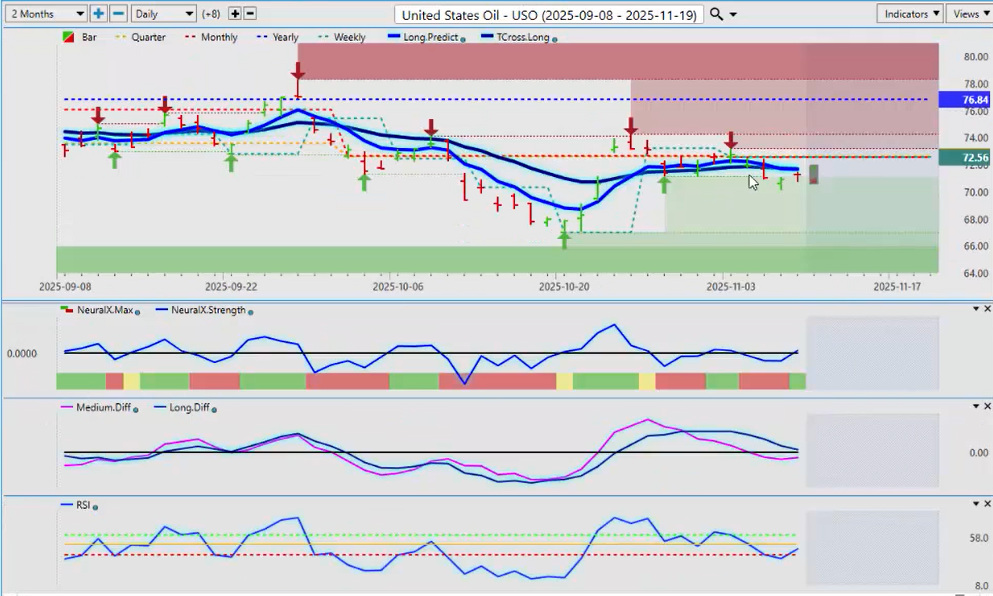Open the Daily interval dropdown
This screenshot has height=596, width=993.
[x=163, y=14]
